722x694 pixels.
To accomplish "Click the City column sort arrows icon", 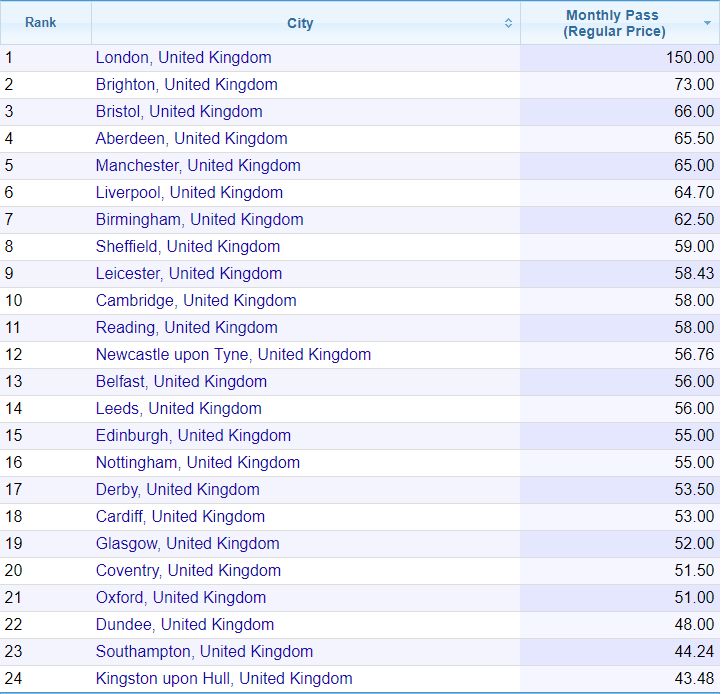I will coord(508,23).
